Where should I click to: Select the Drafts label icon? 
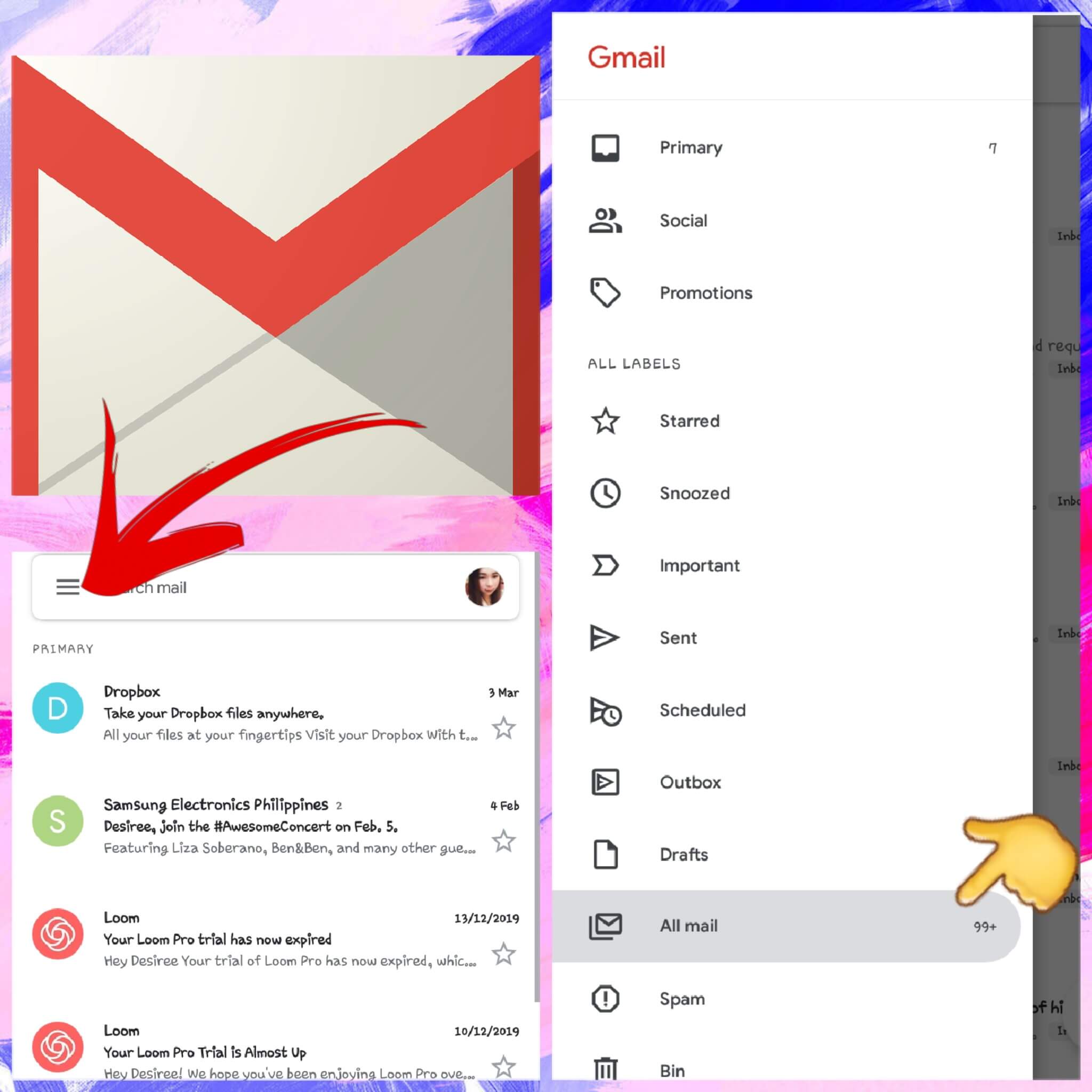click(x=605, y=854)
